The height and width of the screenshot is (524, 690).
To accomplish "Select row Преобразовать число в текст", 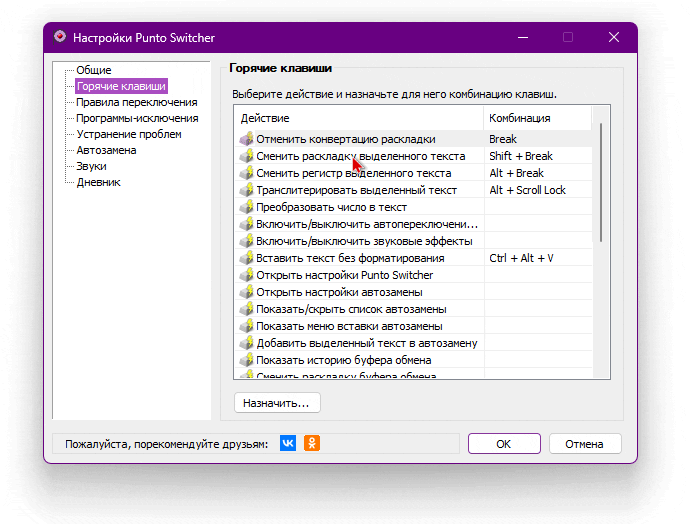I will [x=414, y=207].
